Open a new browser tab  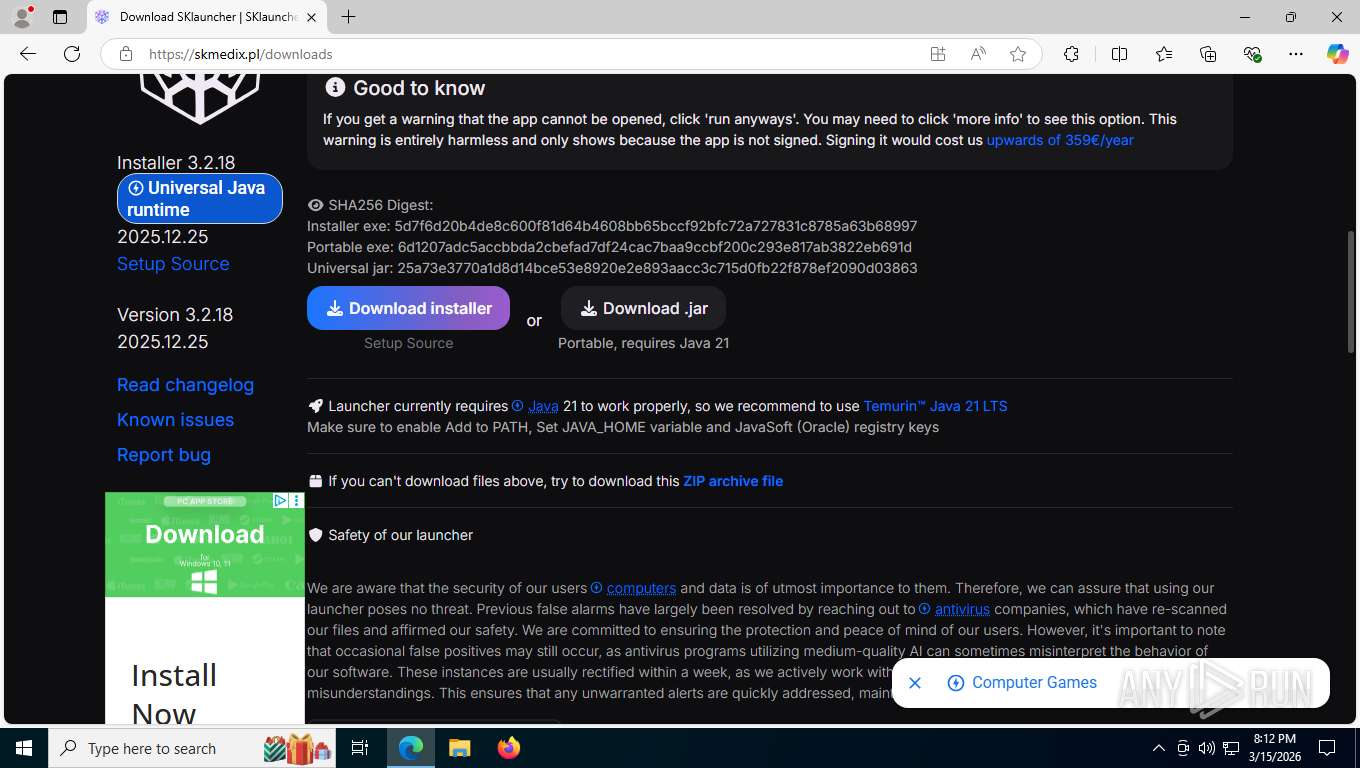[348, 17]
